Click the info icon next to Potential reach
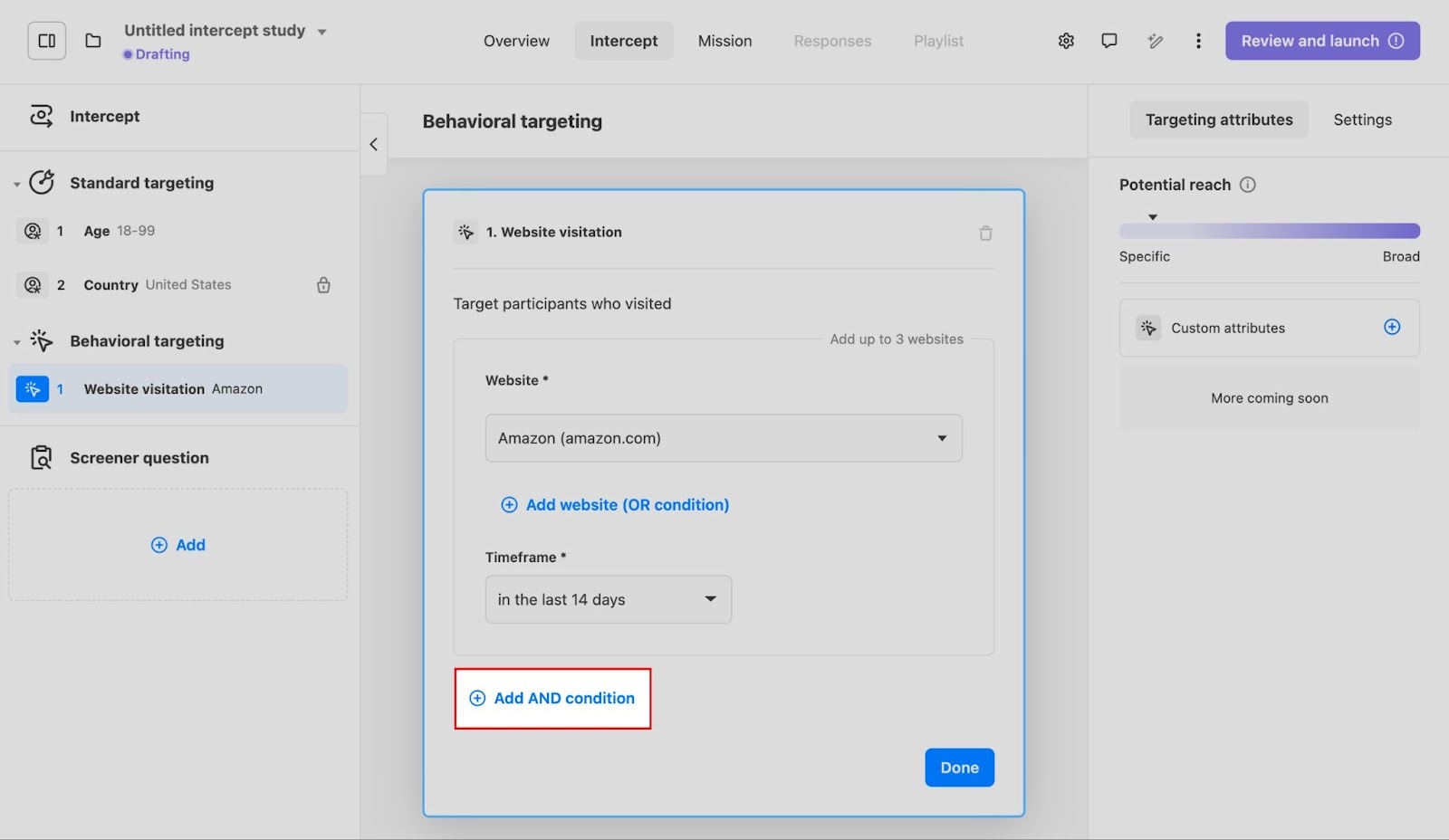1449x840 pixels. coord(1248,185)
